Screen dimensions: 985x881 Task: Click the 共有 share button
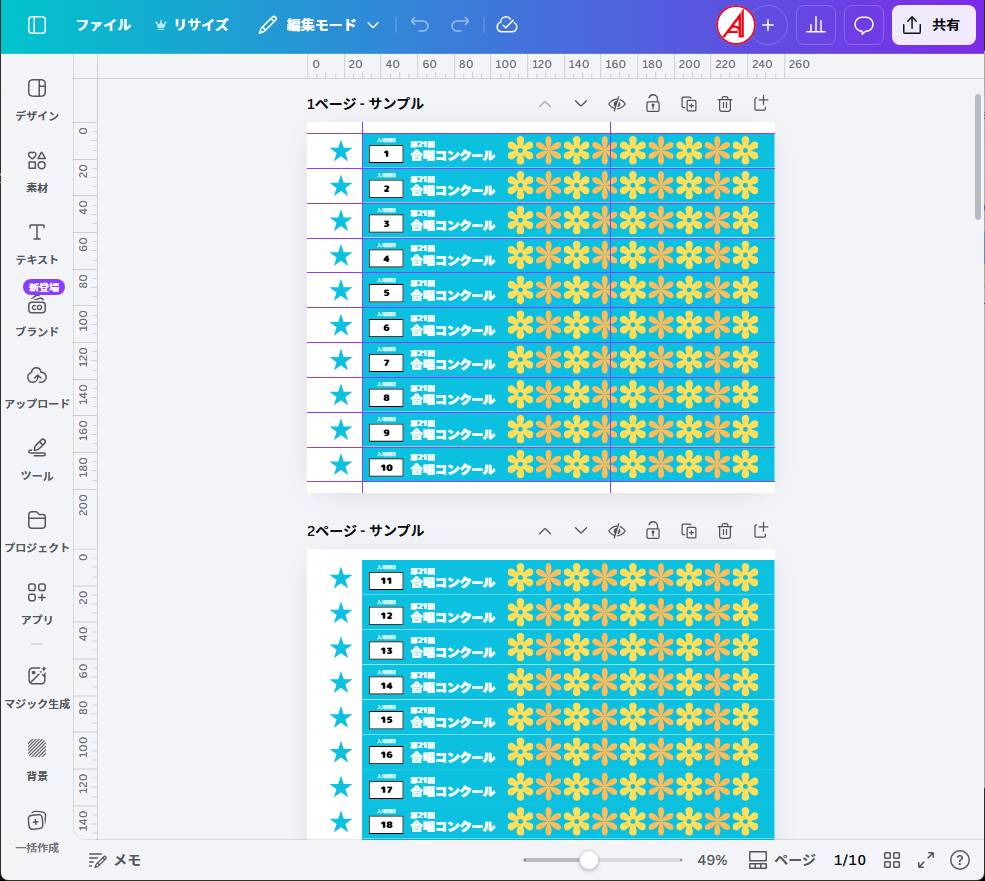(933, 25)
